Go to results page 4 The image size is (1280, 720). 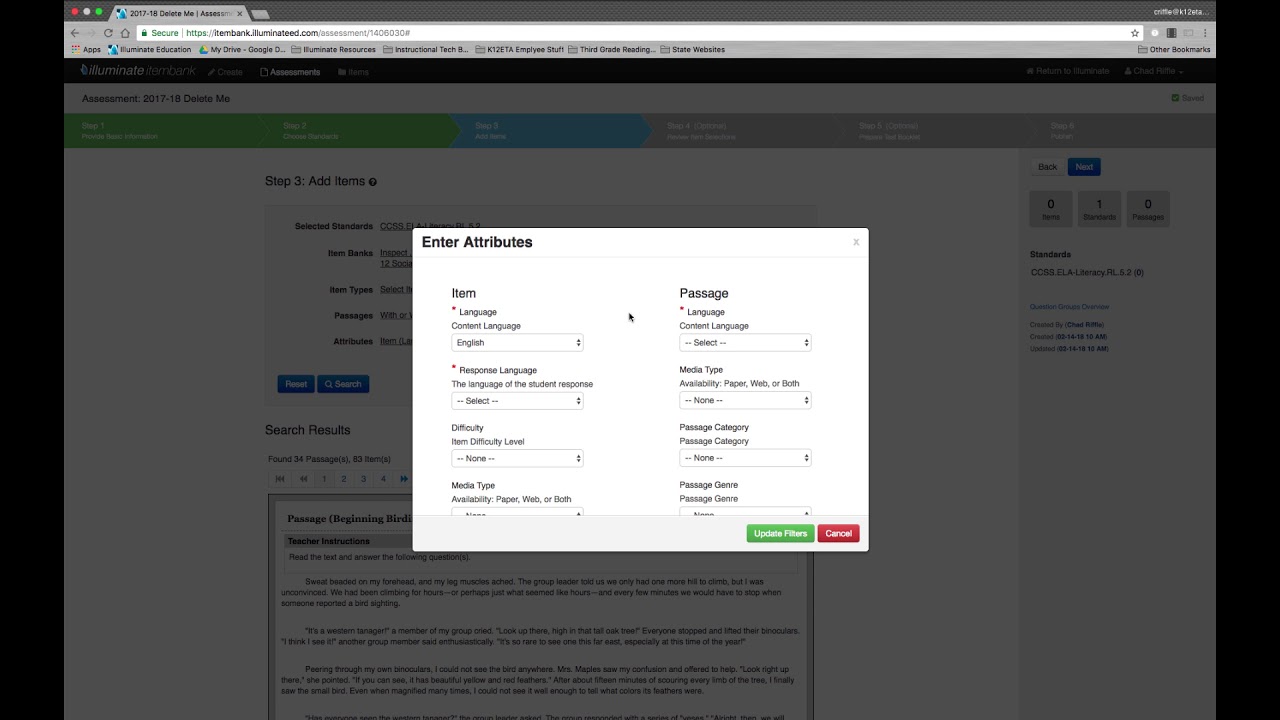[x=383, y=479]
